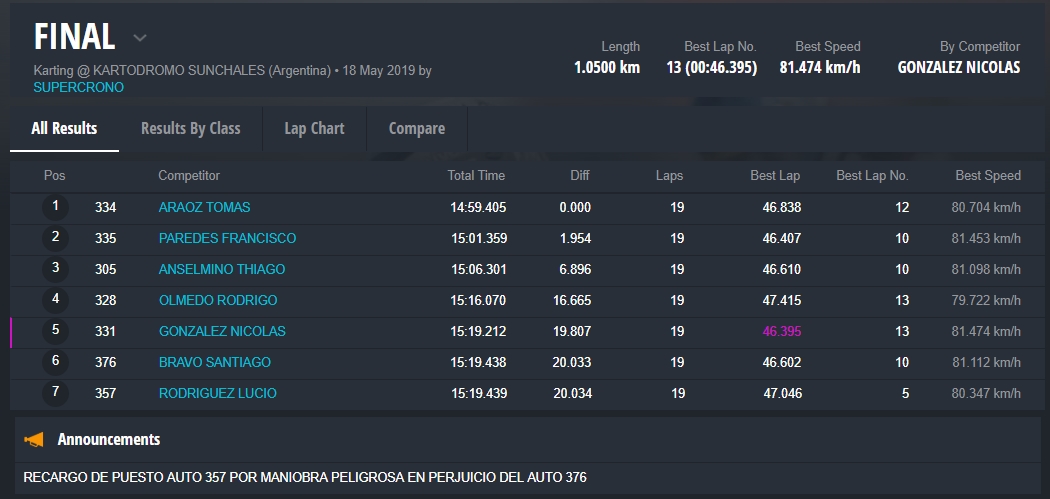Image resolution: width=1050 pixels, height=499 pixels.
Task: Click the Best Lap column header
Action: point(775,175)
